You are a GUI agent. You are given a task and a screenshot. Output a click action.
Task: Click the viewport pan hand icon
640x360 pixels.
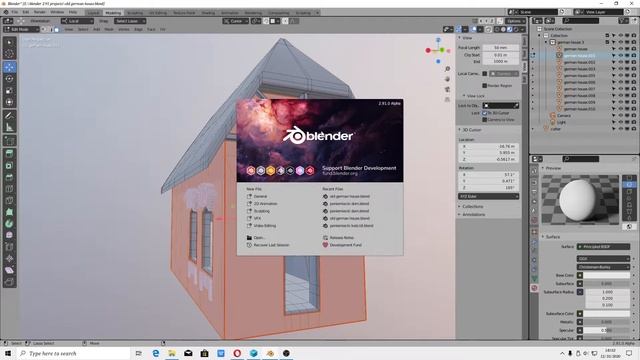(x=447, y=79)
